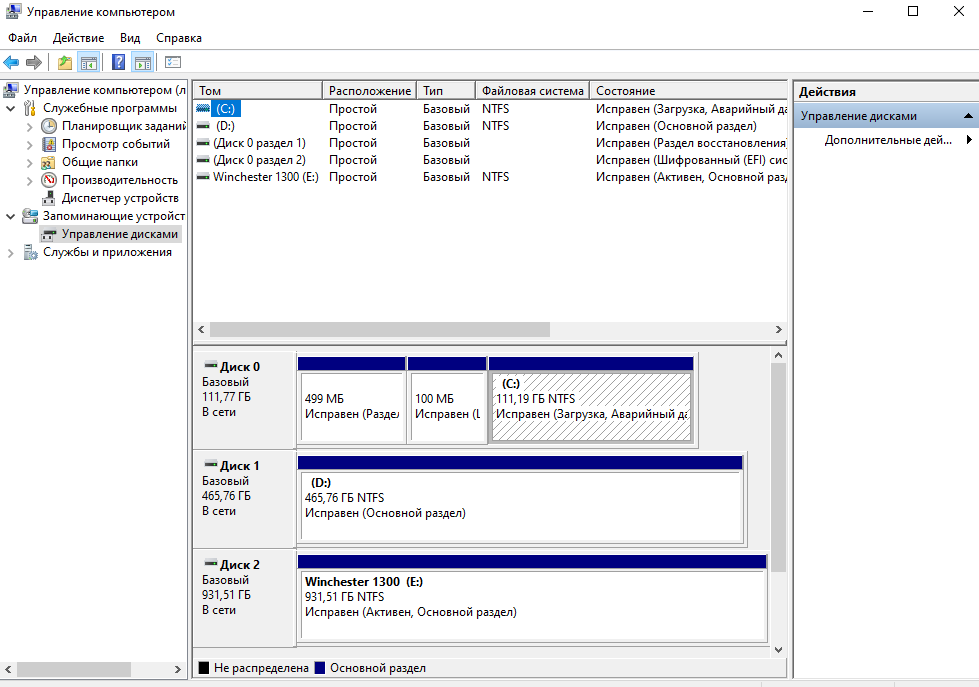
Task: Select the (Диск 0 раздел 2) volume row
Action: [490, 160]
